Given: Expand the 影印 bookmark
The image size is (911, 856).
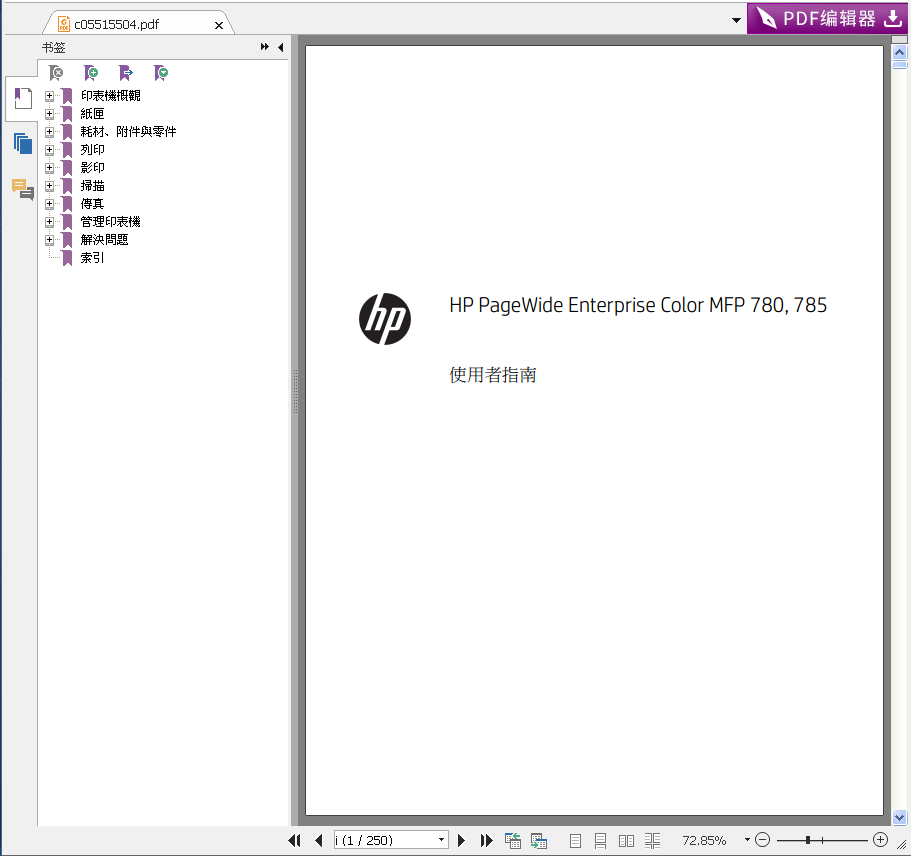Looking at the screenshot, I should pyautogui.click(x=49, y=168).
